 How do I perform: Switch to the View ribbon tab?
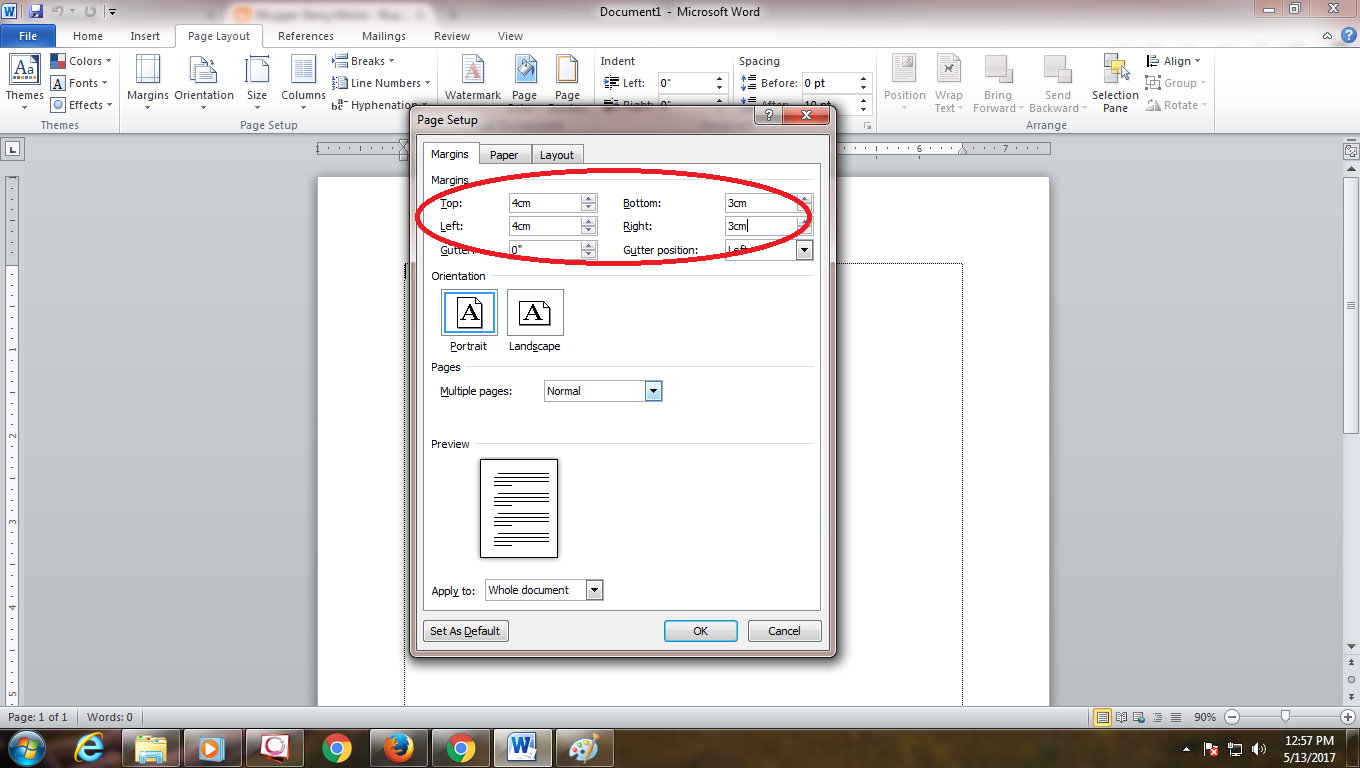click(510, 36)
